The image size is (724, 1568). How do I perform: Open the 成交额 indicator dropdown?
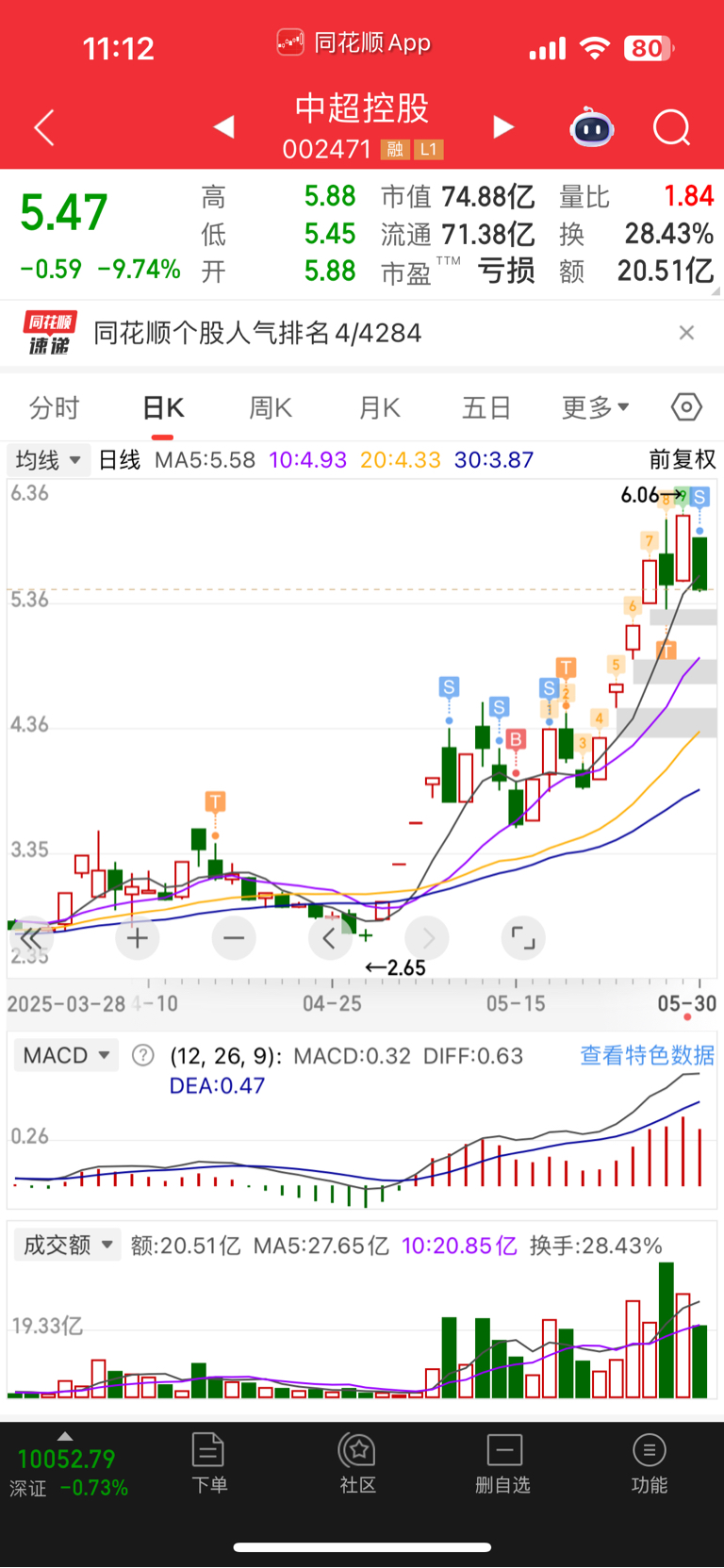click(x=68, y=1245)
